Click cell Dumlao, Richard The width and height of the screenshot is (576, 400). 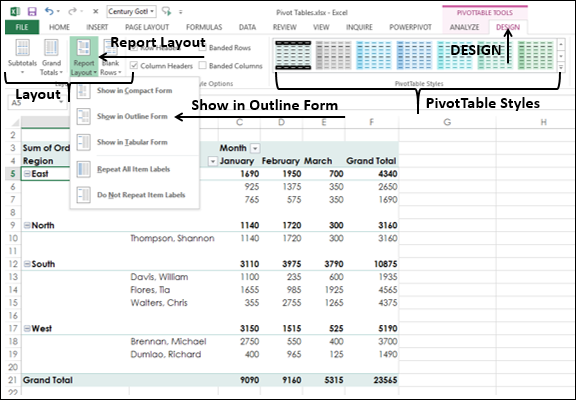(173, 354)
